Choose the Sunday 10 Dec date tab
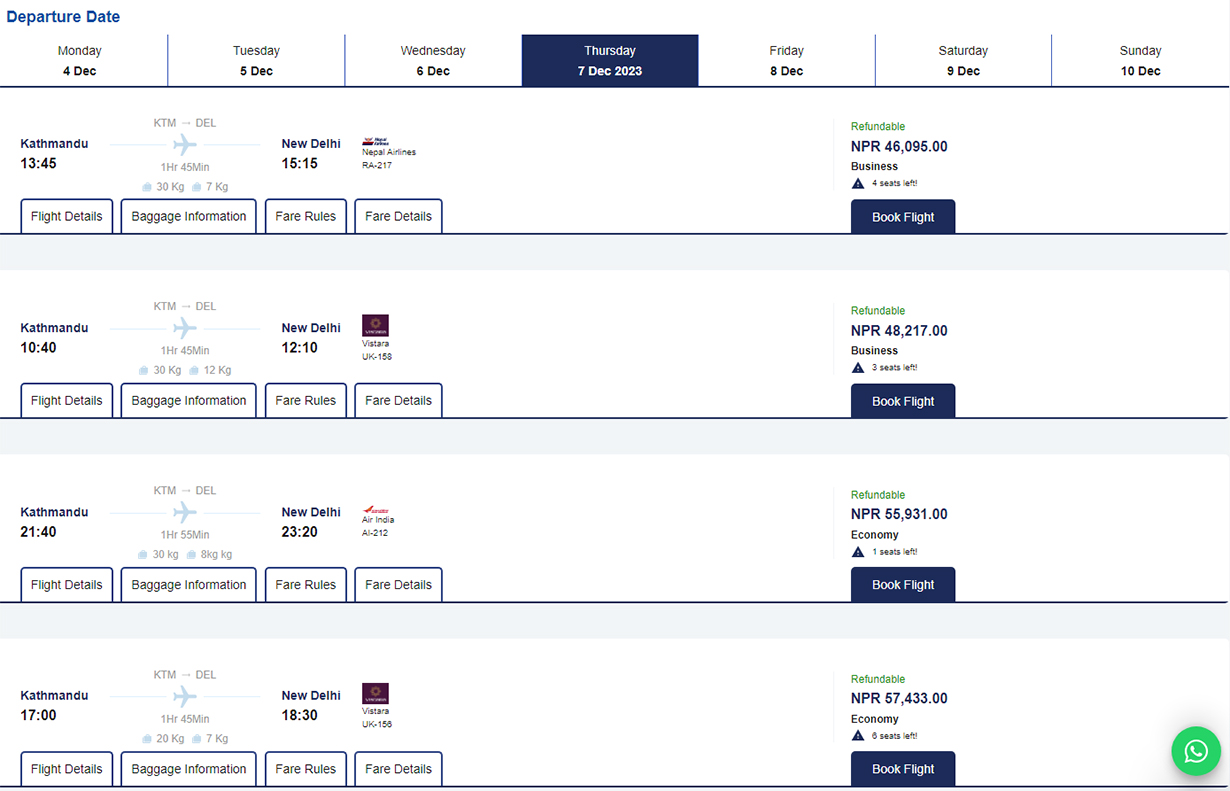The width and height of the screenshot is (1230, 791). pyautogui.click(x=1140, y=61)
